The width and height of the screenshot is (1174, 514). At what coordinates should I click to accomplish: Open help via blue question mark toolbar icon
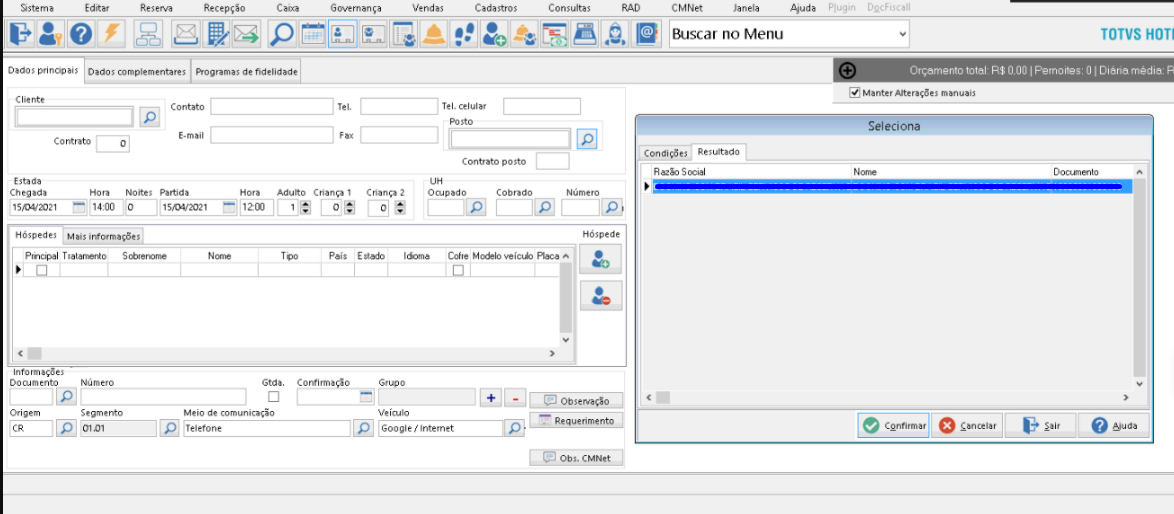81,34
